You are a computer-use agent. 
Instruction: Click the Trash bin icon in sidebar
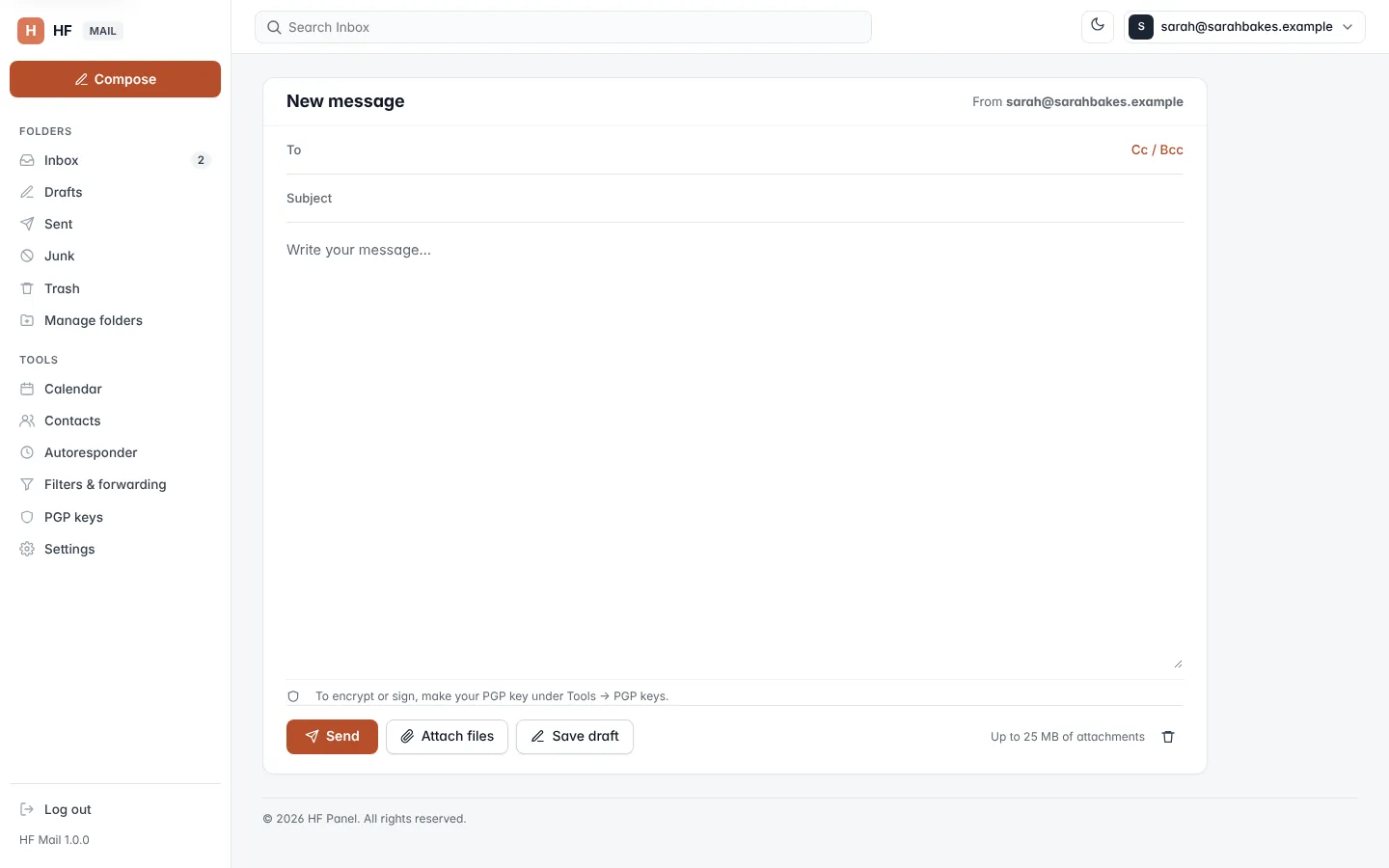tap(27, 288)
